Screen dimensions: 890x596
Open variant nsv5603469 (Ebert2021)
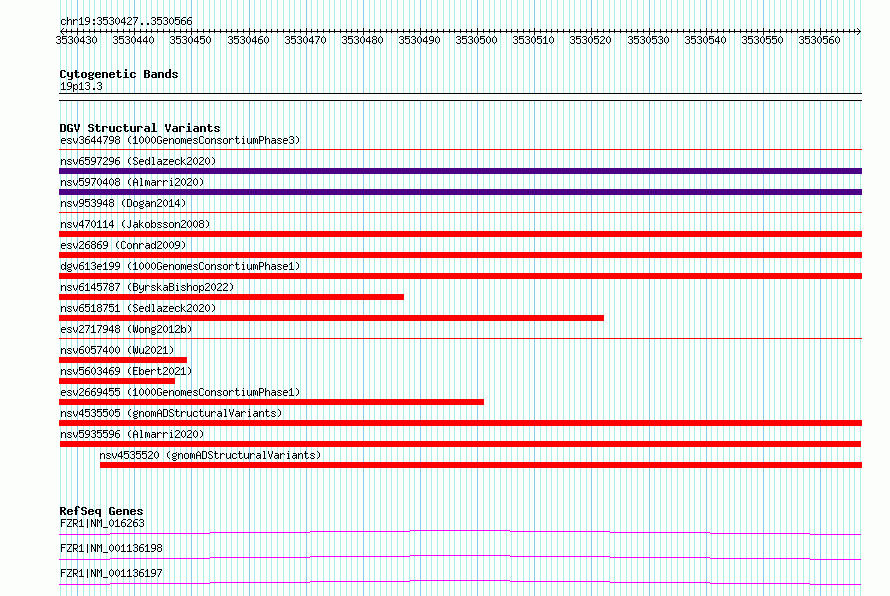tap(126, 371)
